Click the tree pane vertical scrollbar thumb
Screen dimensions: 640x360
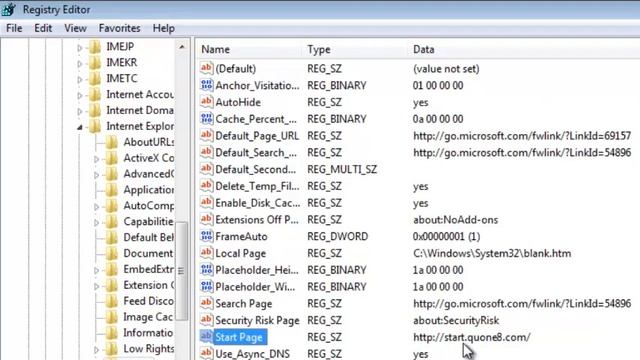182,271
